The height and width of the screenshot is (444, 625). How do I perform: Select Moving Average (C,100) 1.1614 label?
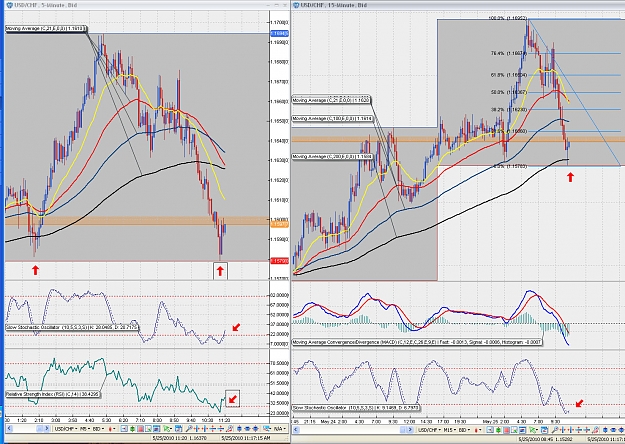coord(332,119)
